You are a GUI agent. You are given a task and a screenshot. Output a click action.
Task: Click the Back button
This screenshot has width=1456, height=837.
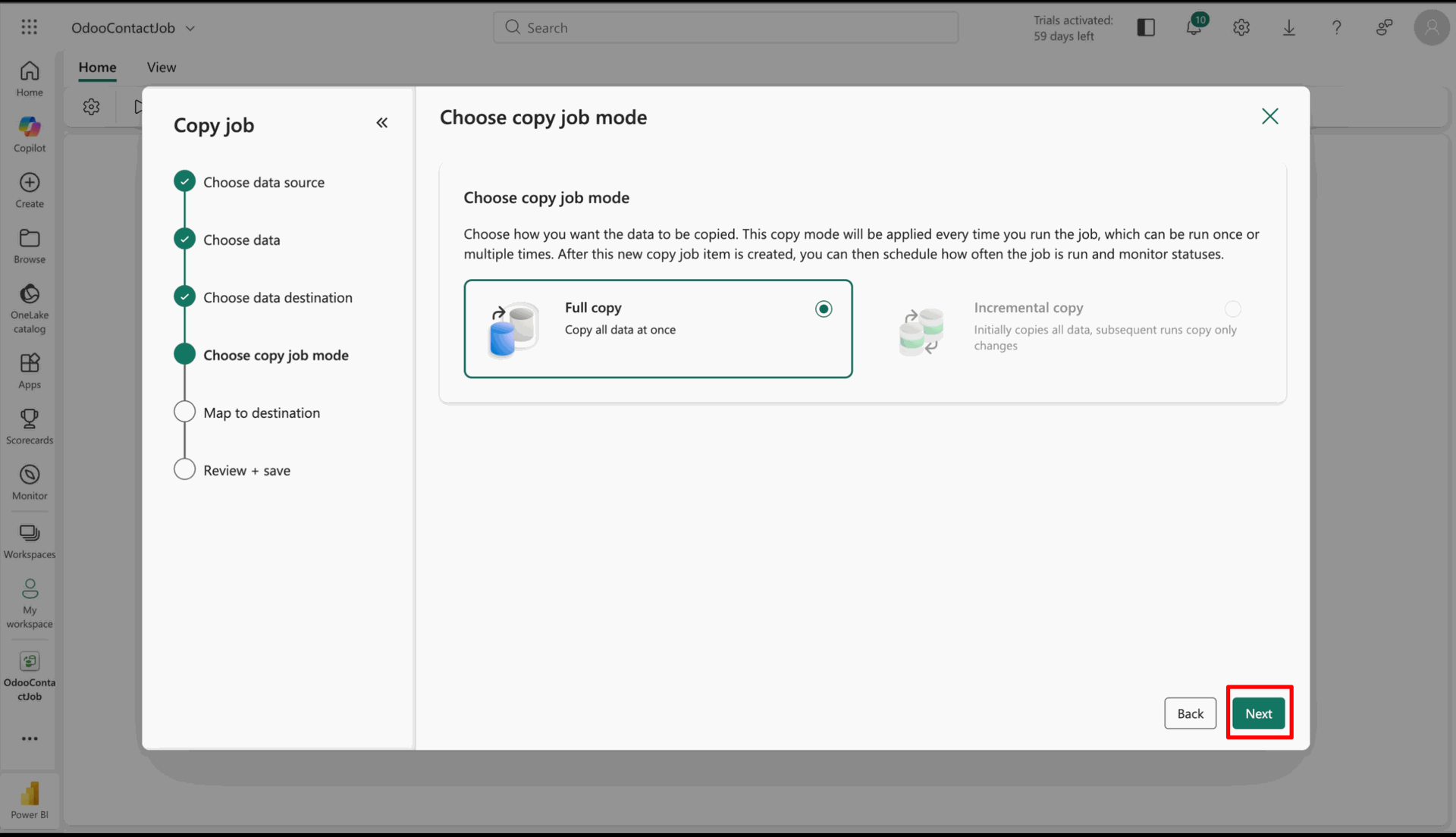(x=1190, y=713)
